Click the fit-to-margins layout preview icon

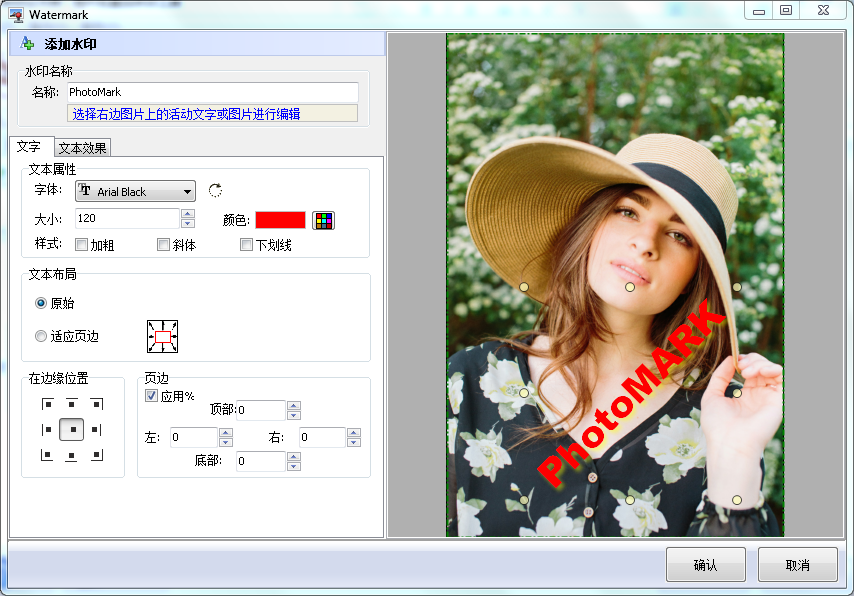(162, 337)
